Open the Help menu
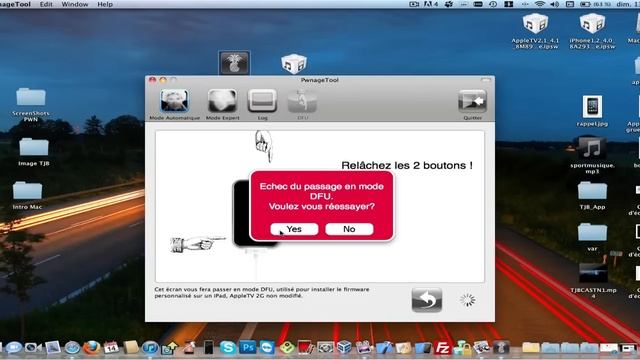Viewport: 640px width, 360px height. [x=105, y=4]
